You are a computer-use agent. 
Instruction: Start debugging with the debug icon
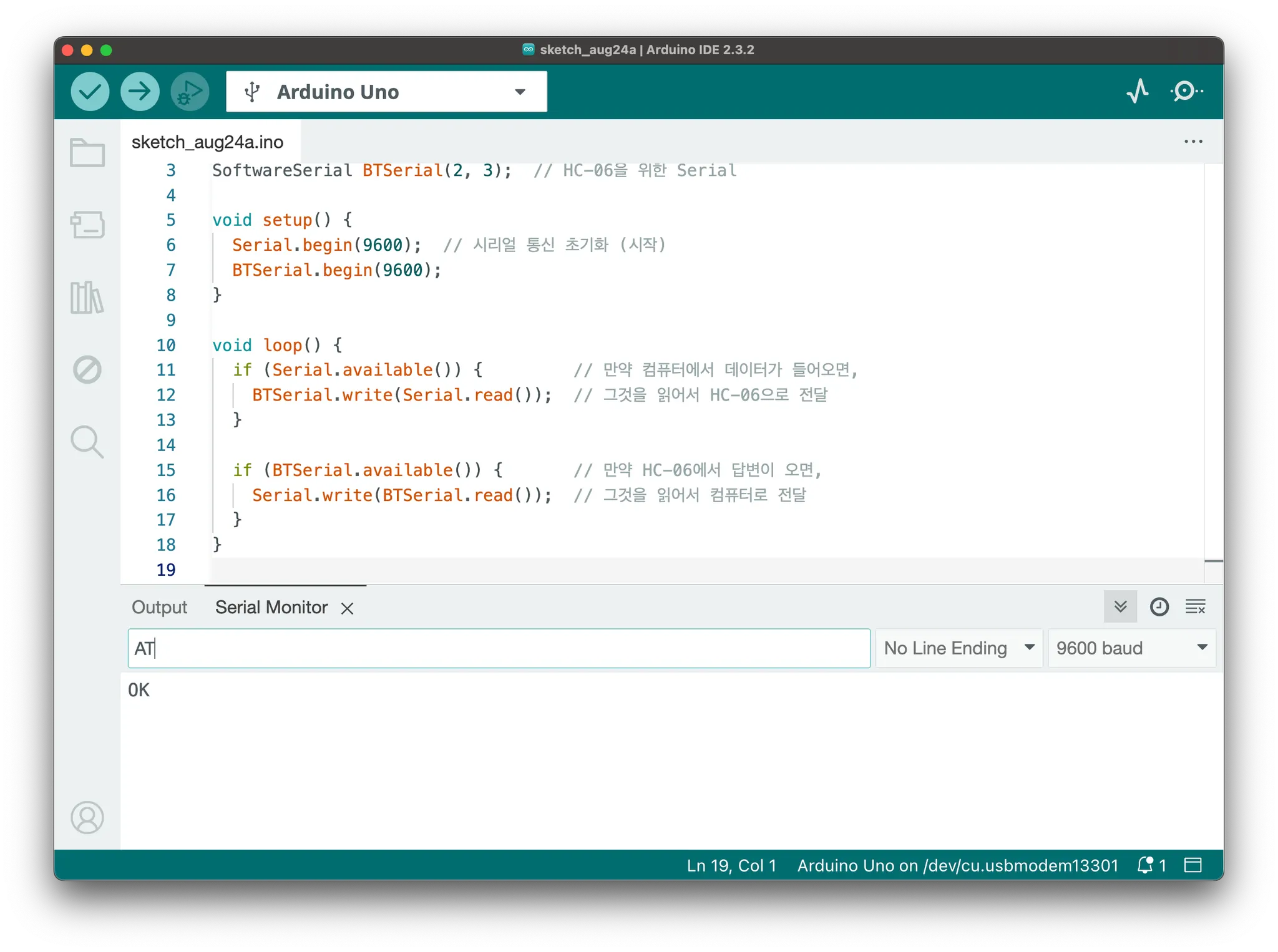(189, 92)
